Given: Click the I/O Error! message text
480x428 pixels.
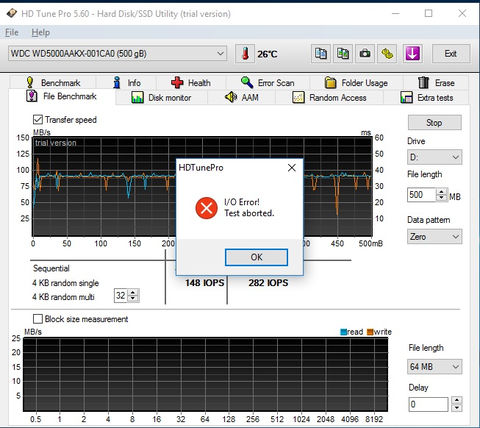Looking at the screenshot, I should (x=242, y=202).
